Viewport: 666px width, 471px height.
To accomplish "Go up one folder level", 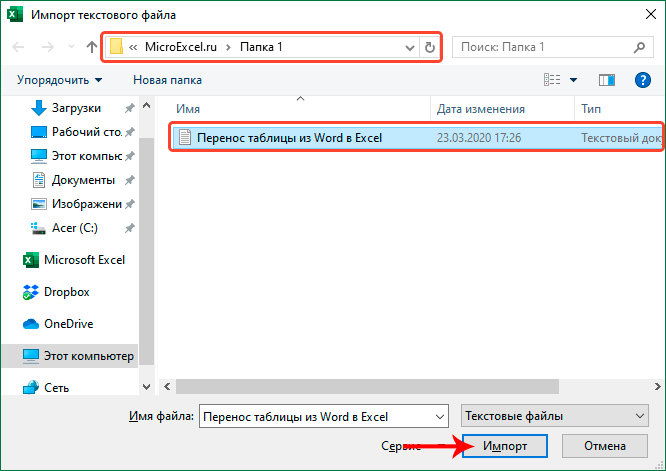I will (x=92, y=47).
